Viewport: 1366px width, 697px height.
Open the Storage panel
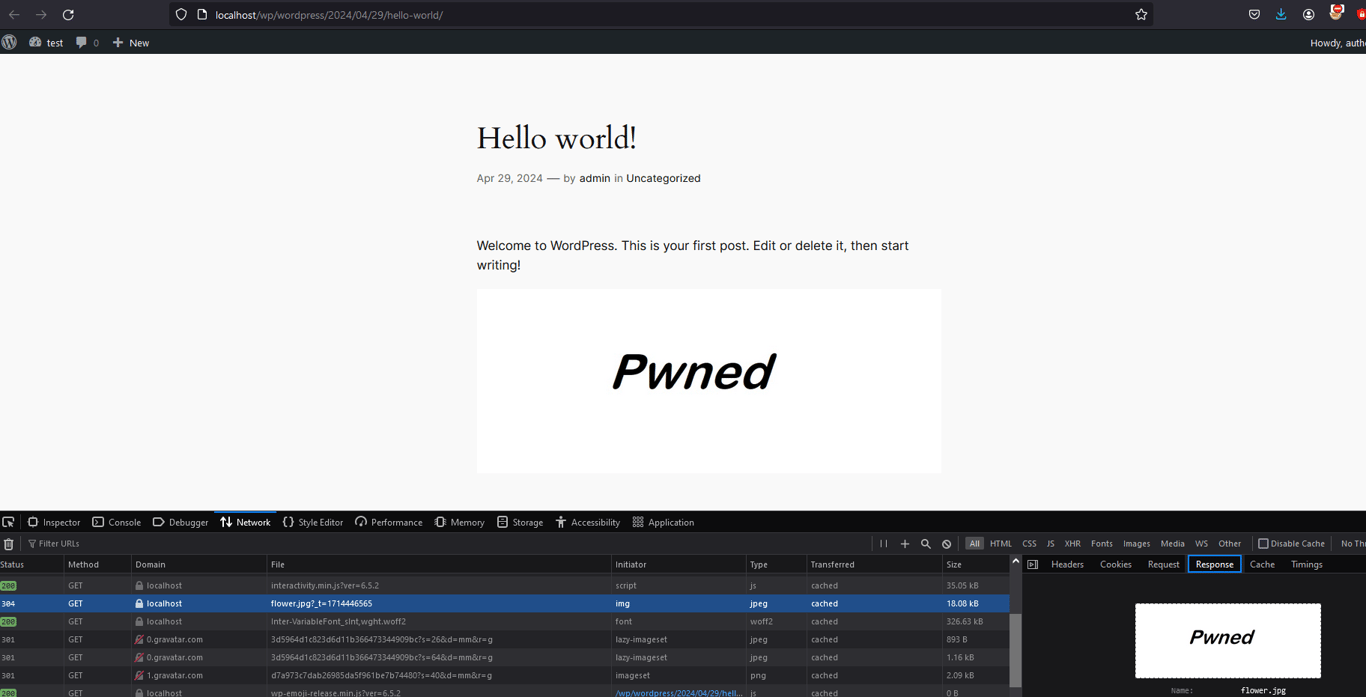[520, 522]
